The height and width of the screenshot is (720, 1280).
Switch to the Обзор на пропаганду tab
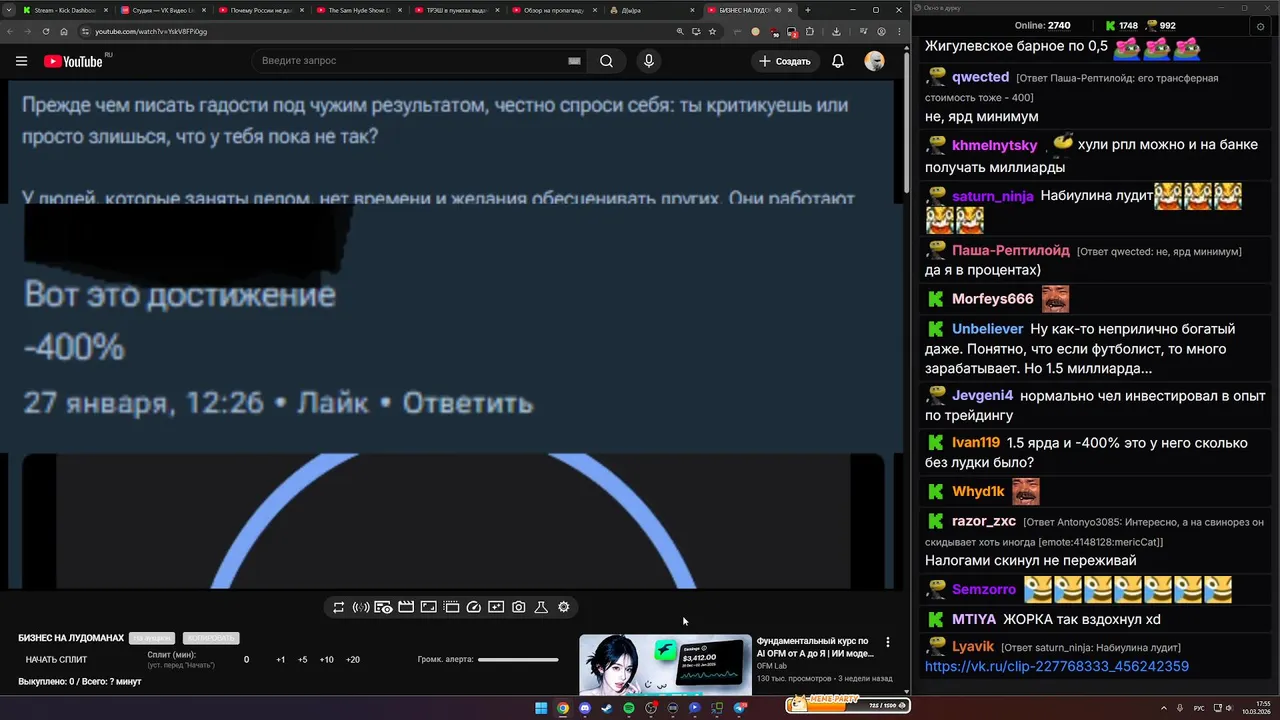coord(554,10)
